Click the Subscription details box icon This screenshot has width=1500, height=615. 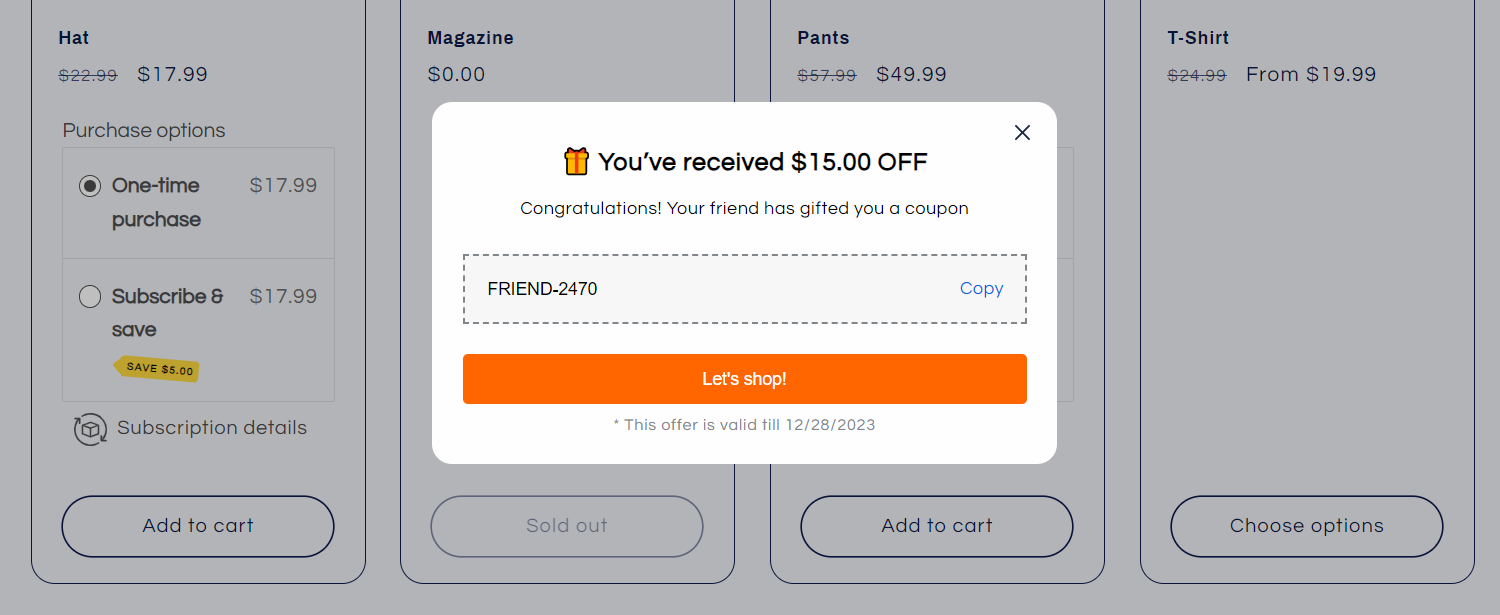click(90, 429)
